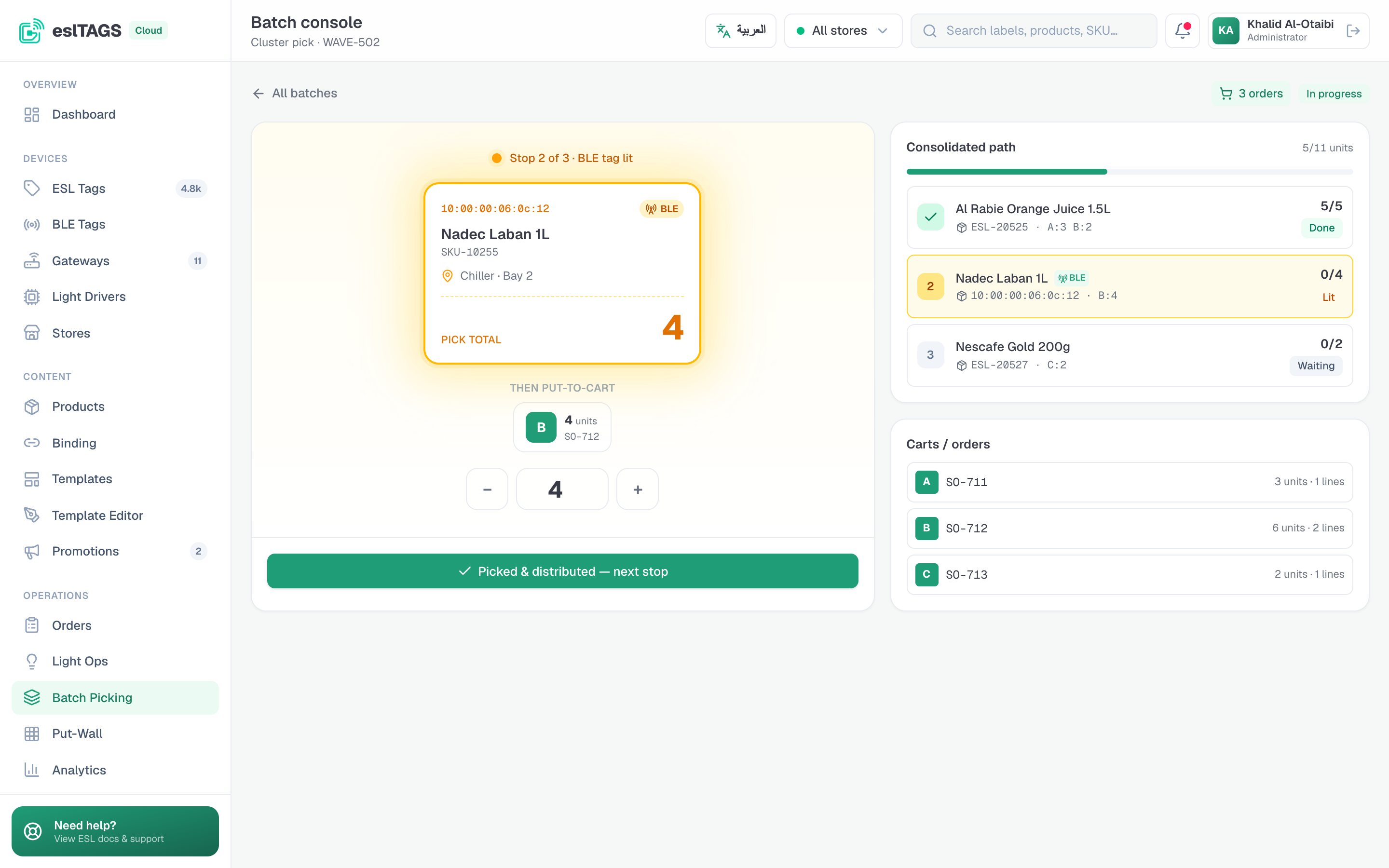Click the Done status label
Viewport: 1389px width, 868px height.
click(x=1321, y=228)
